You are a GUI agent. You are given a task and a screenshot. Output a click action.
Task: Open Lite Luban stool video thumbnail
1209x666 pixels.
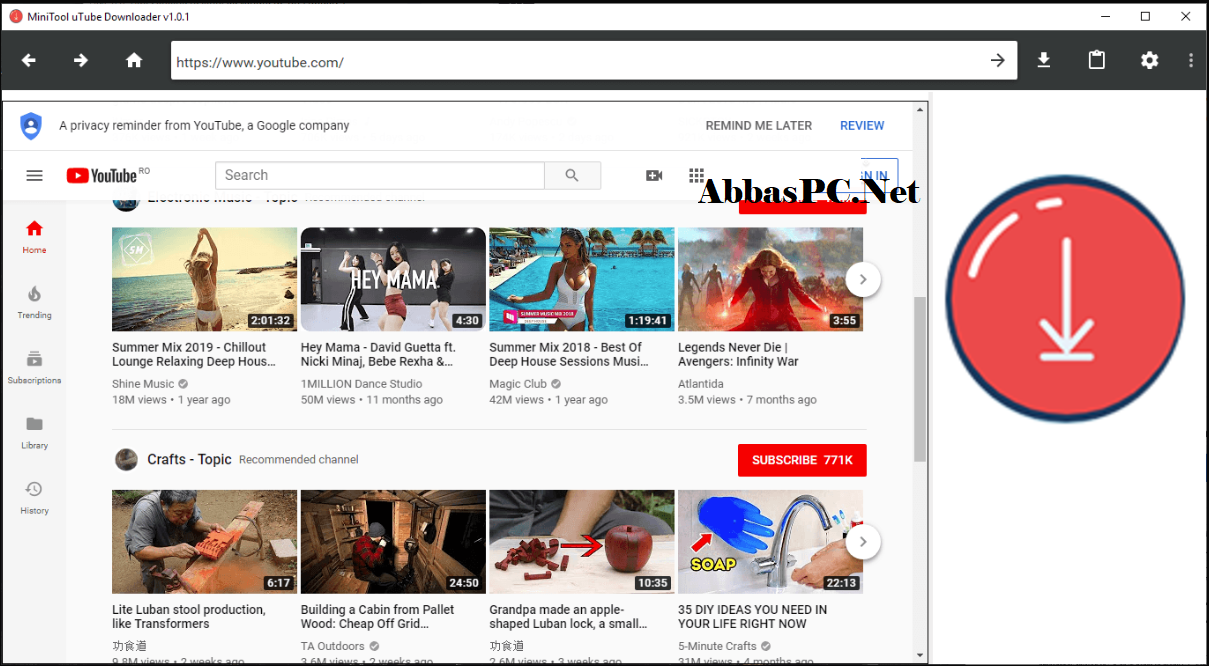tap(204, 542)
